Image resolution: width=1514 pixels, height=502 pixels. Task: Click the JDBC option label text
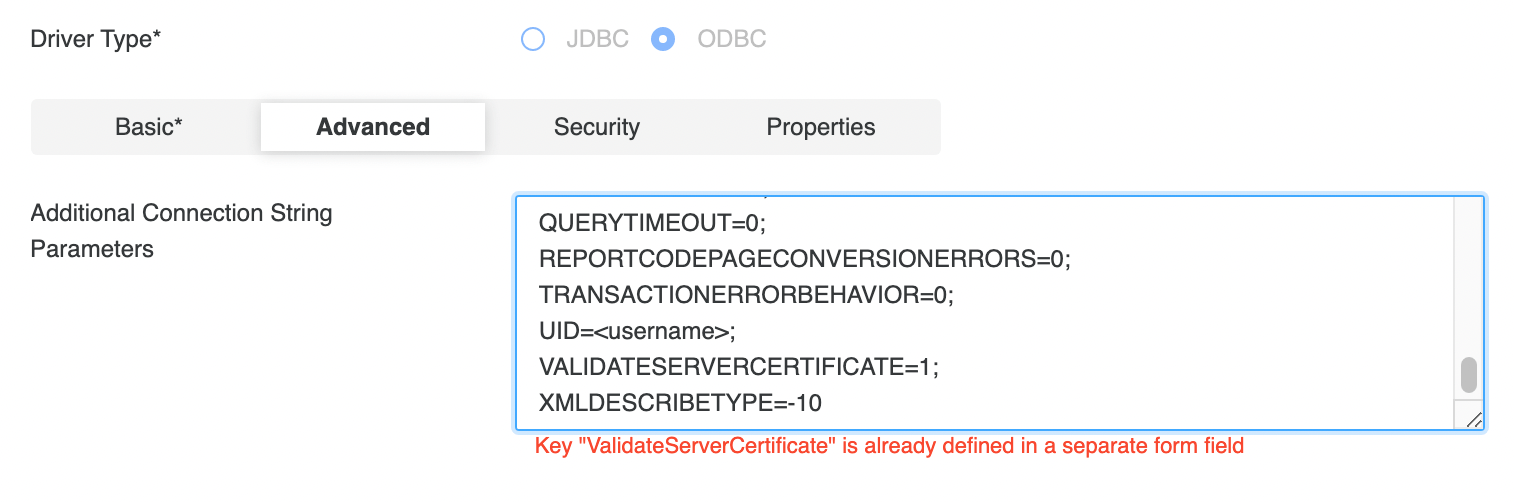coord(597,40)
